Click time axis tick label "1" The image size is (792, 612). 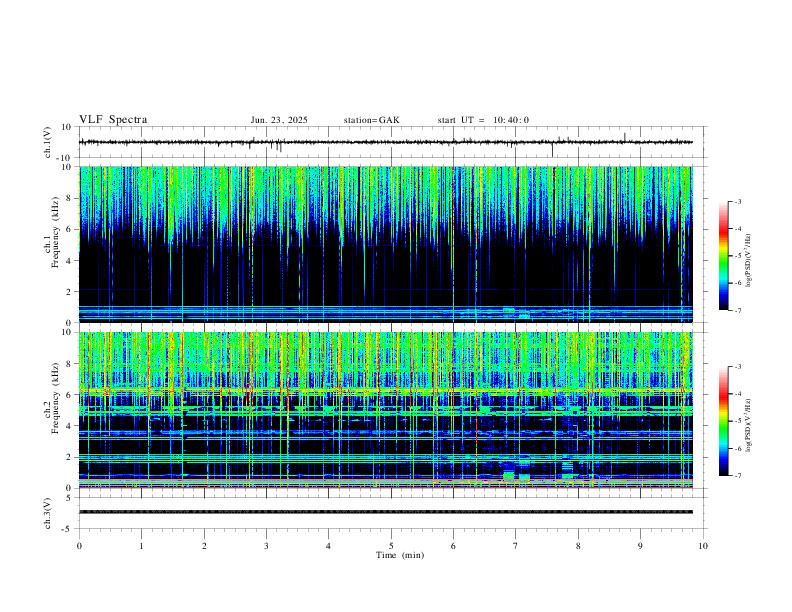click(141, 546)
